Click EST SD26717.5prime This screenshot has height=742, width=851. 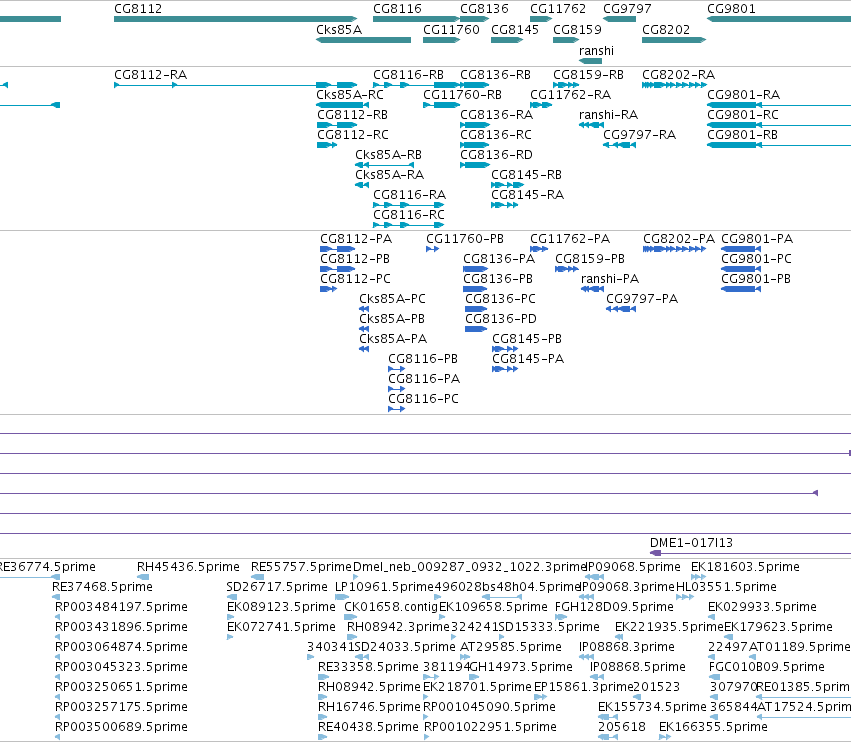point(232,597)
